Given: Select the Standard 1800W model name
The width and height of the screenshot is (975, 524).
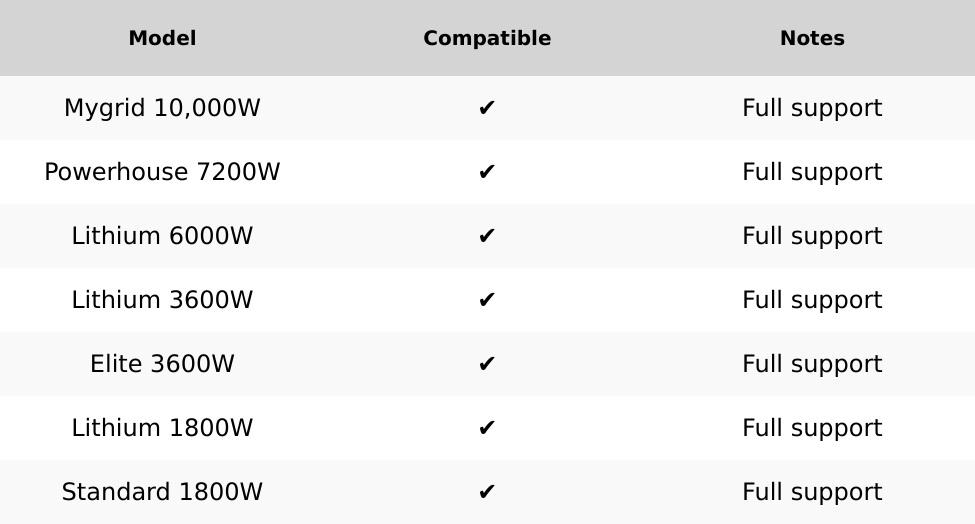Looking at the screenshot, I should coord(162,492).
